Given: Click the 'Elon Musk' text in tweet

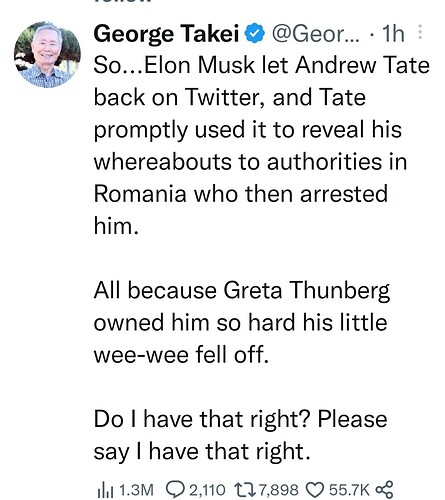Looking at the screenshot, I should coord(199,65).
